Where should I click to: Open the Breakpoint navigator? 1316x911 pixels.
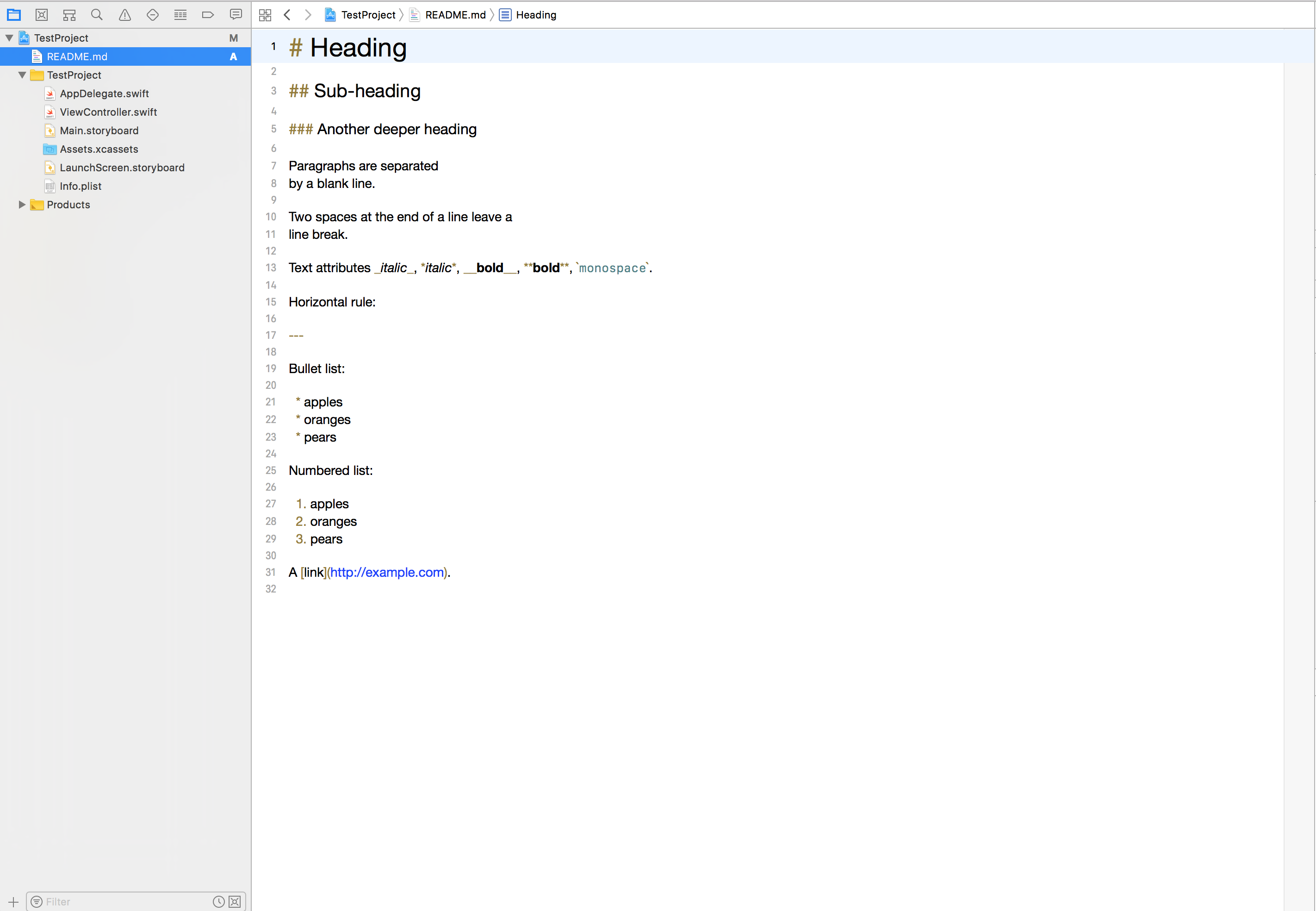coord(208,15)
